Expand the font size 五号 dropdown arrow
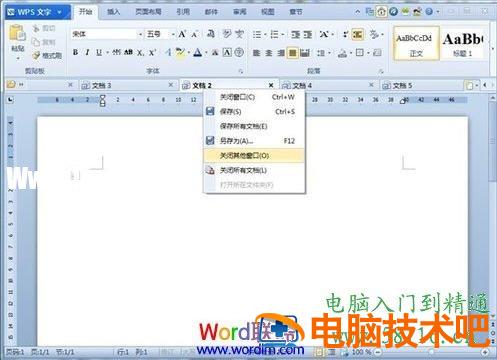Screen dimensions: 497x360 coord(173,34)
